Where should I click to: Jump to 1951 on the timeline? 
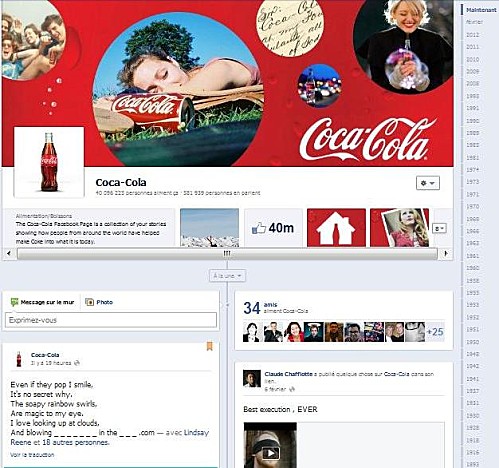(x=472, y=329)
